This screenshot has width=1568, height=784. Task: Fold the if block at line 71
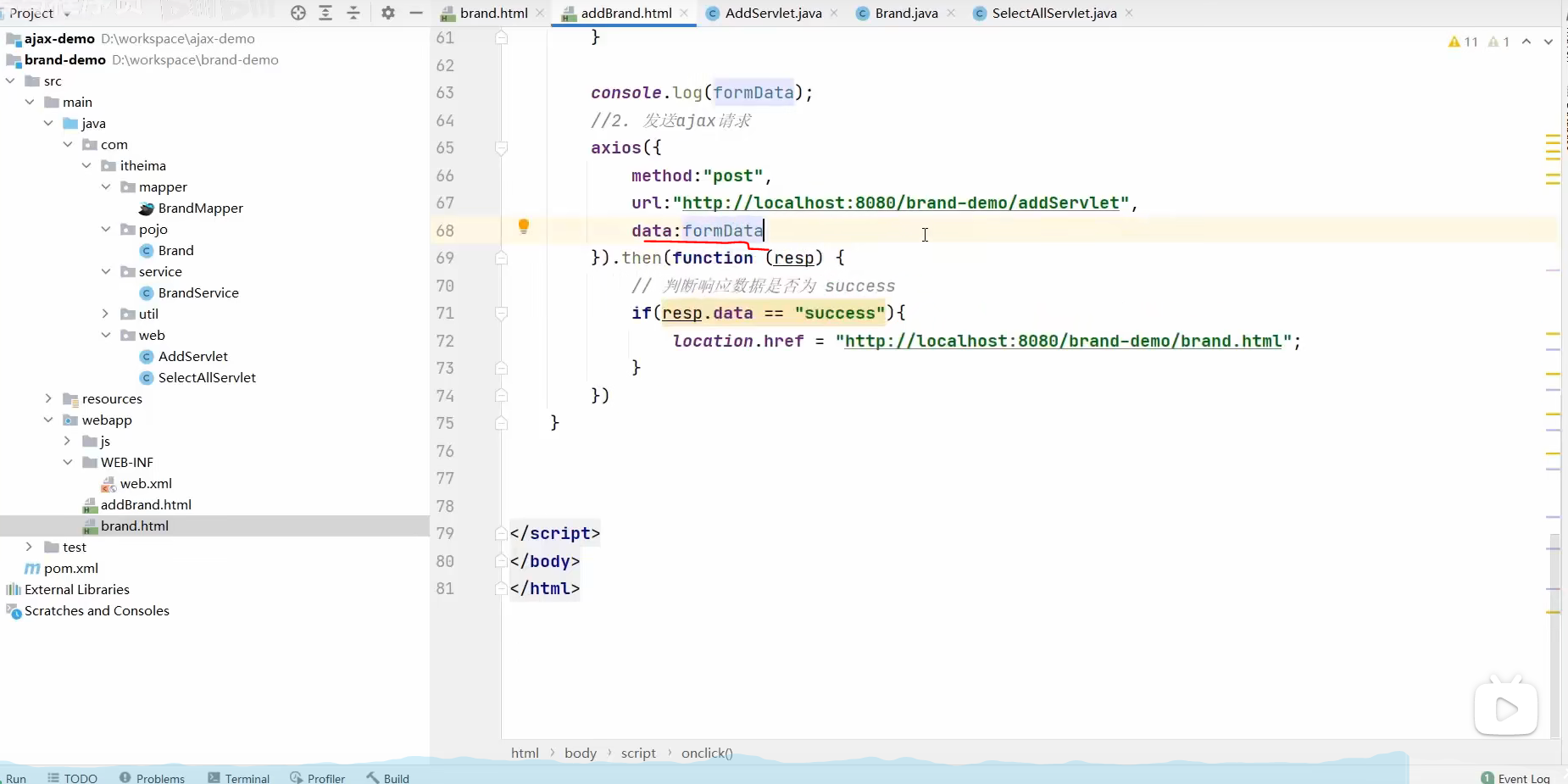[x=501, y=313]
